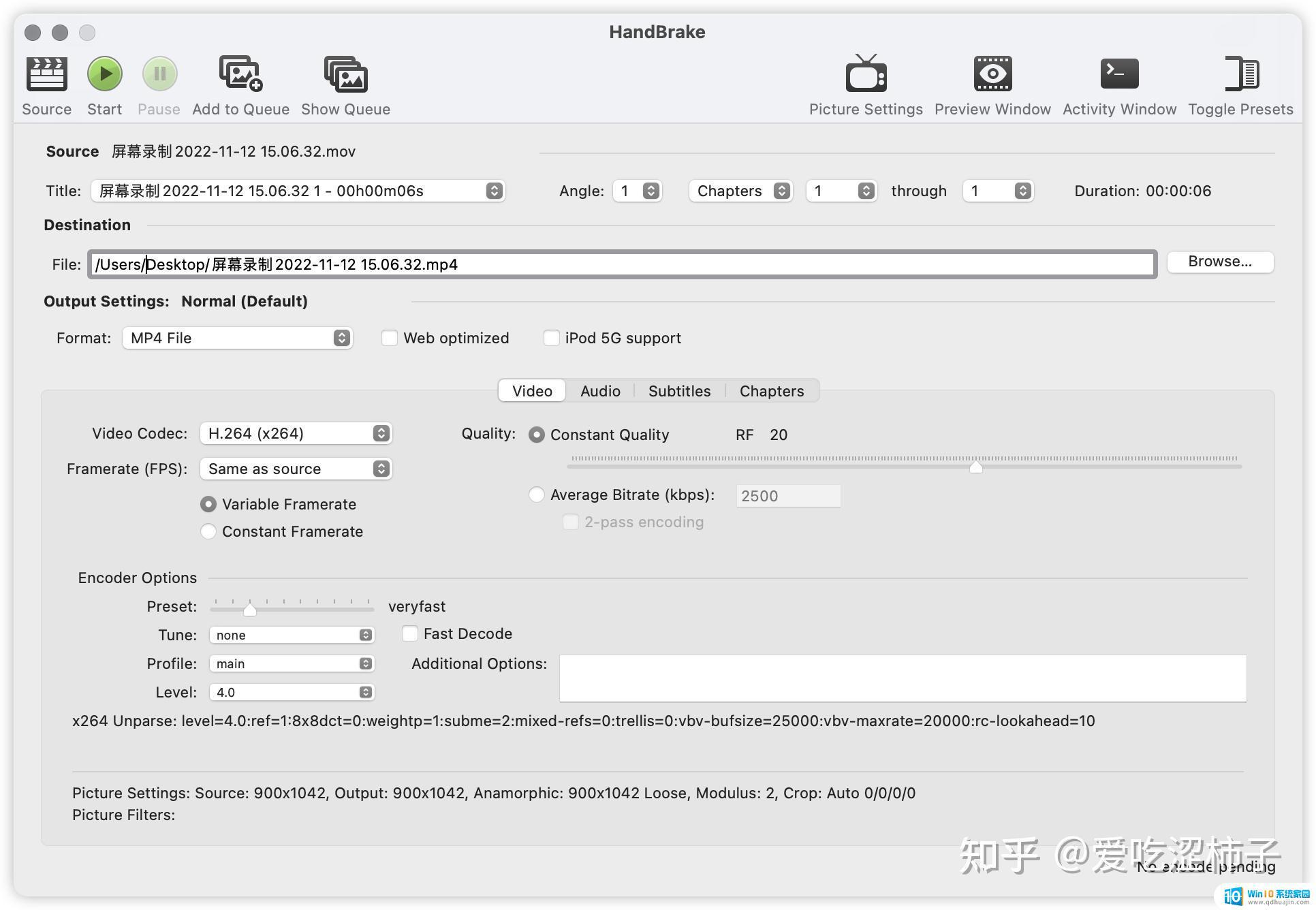Switch to the Audio tab
1316x910 pixels.
coord(600,391)
